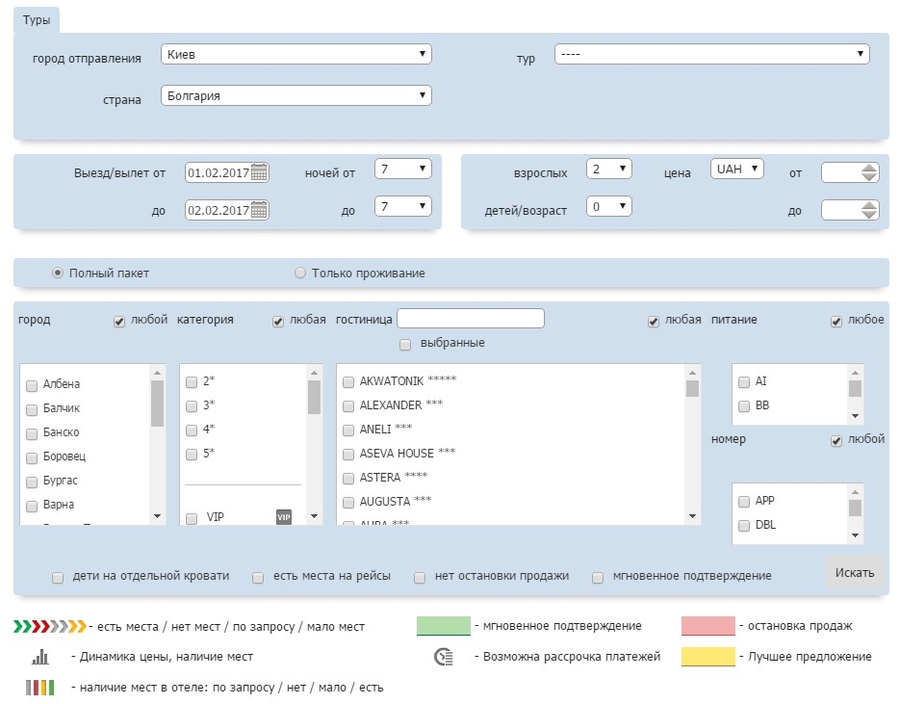Check the 3* category checkbox

192,406
